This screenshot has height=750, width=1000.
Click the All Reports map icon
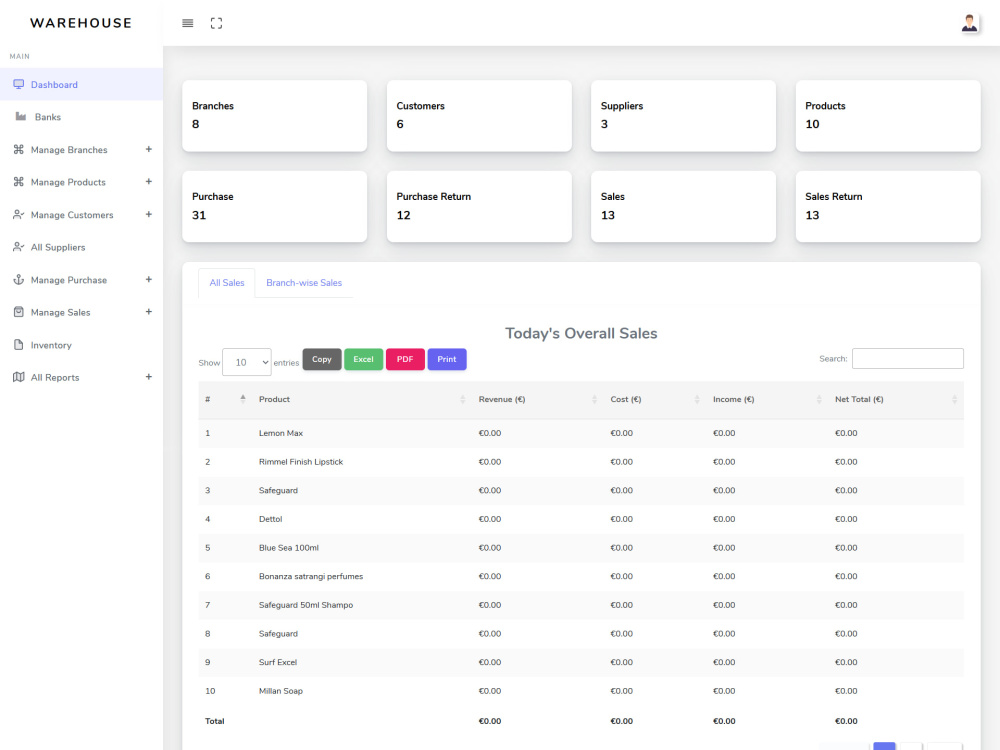(x=18, y=377)
